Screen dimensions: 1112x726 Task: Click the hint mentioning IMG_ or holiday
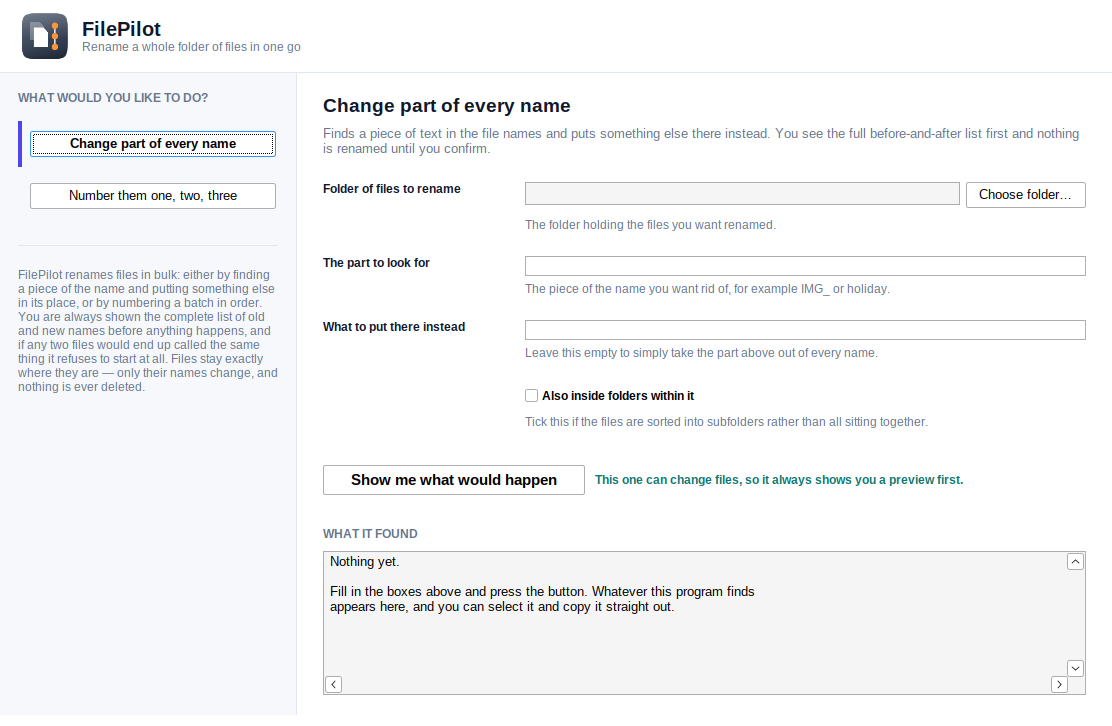(x=707, y=289)
